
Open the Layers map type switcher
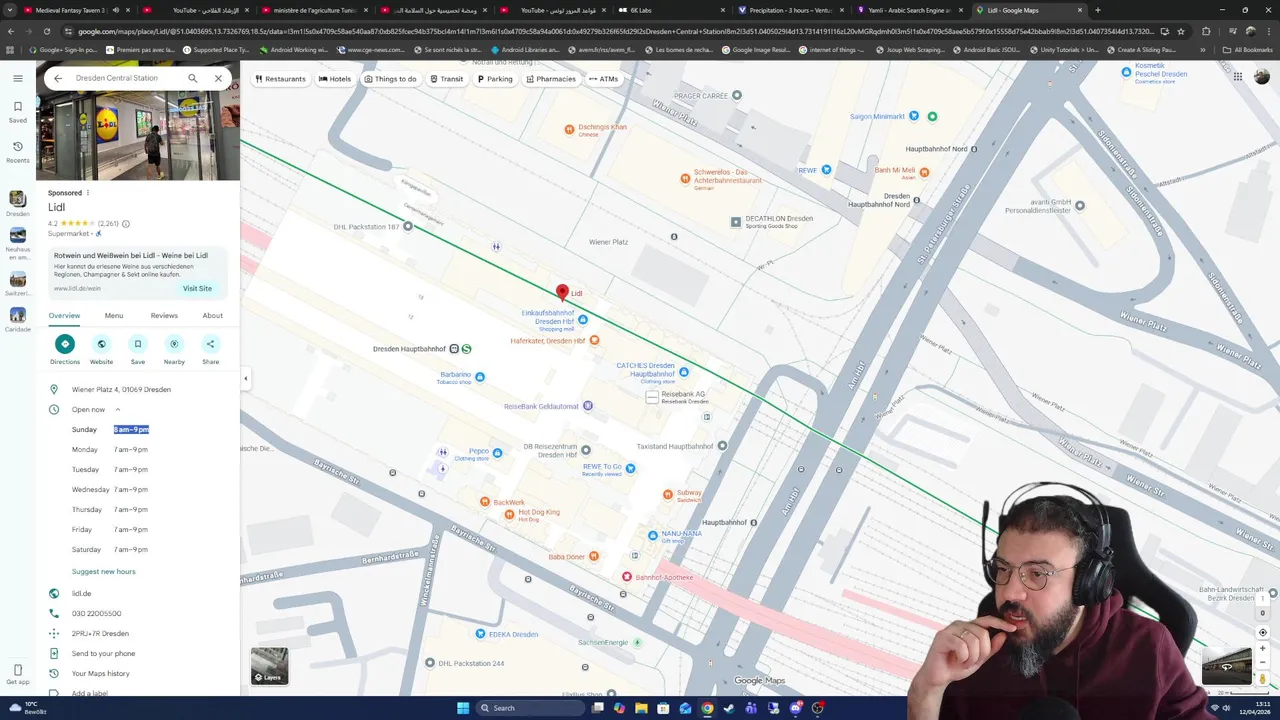click(x=269, y=666)
